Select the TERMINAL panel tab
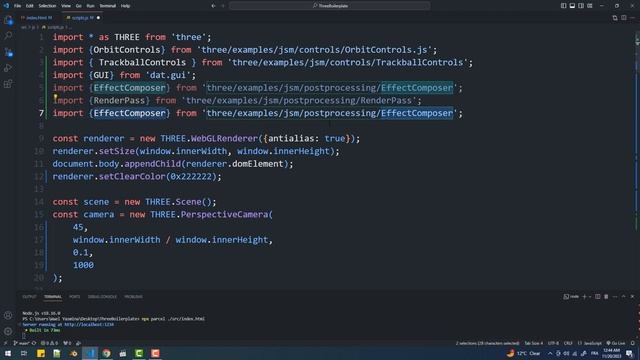640x360 pixels. pos(53,297)
